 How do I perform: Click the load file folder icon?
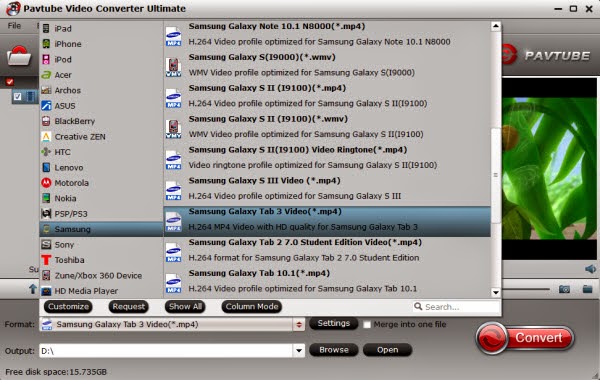click(19, 56)
